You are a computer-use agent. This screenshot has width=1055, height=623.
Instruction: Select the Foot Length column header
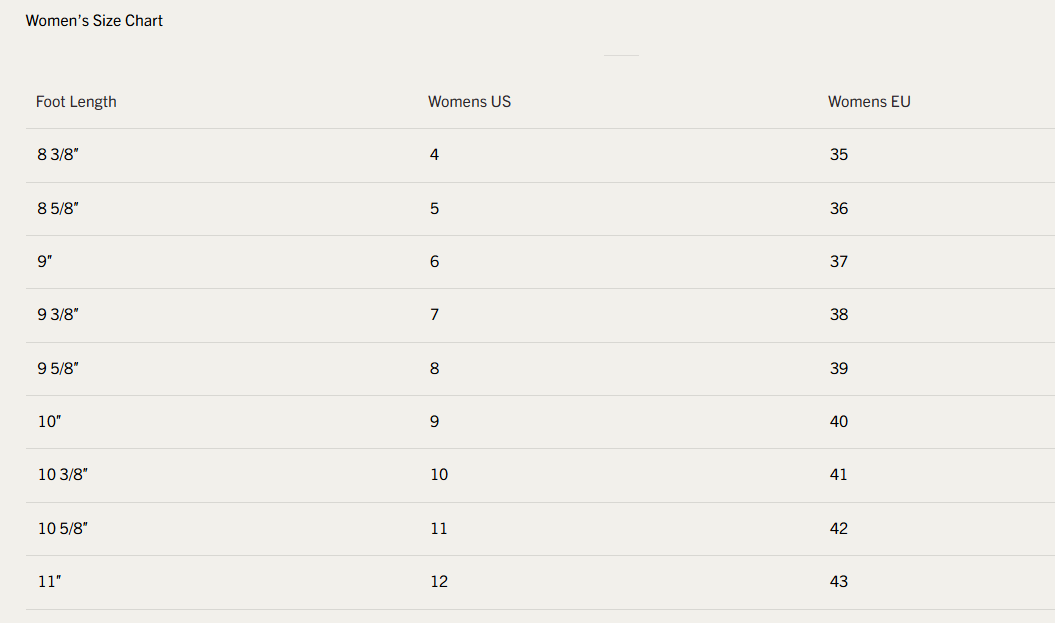click(76, 102)
